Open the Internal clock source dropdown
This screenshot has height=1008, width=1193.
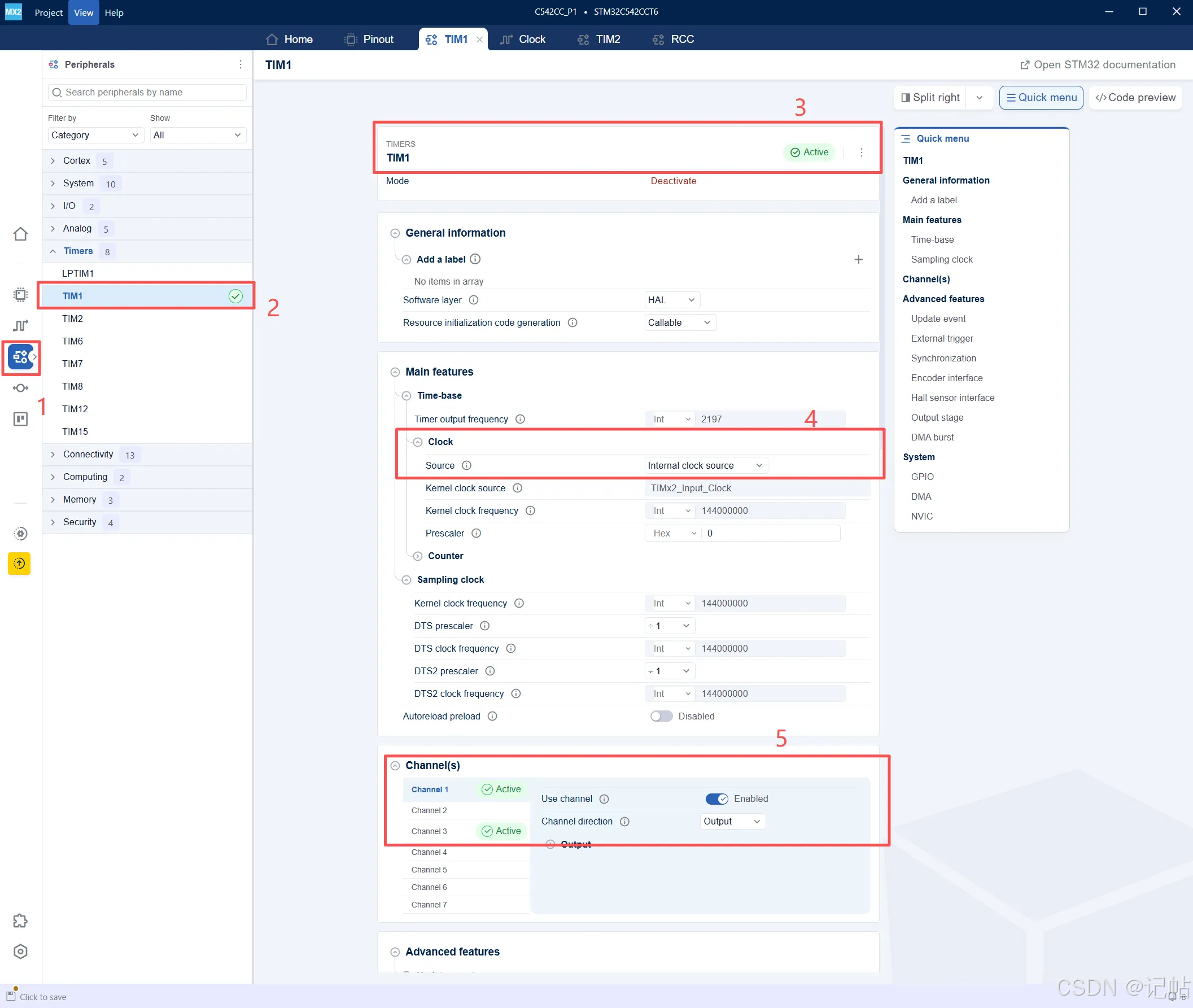coord(706,466)
